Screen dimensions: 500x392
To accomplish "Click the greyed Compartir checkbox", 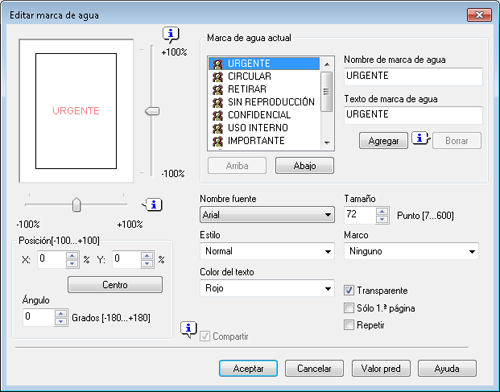I will pos(205,336).
